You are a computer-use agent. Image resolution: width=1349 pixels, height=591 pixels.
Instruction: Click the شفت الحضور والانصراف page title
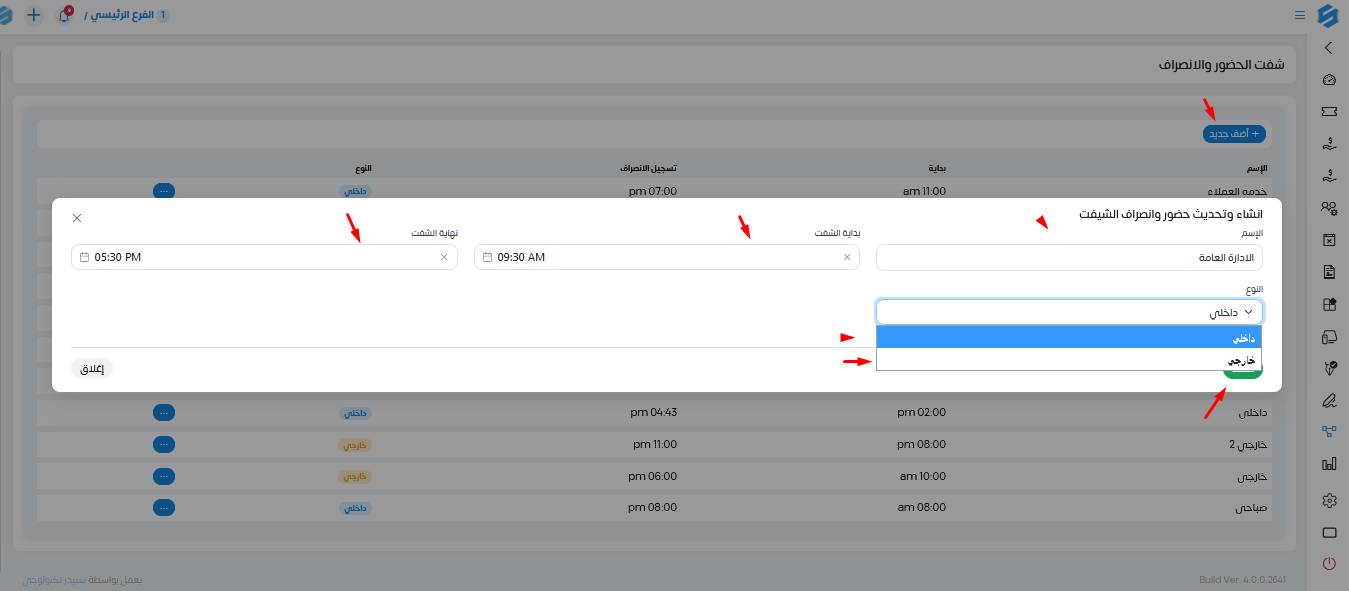pyautogui.click(x=1221, y=64)
